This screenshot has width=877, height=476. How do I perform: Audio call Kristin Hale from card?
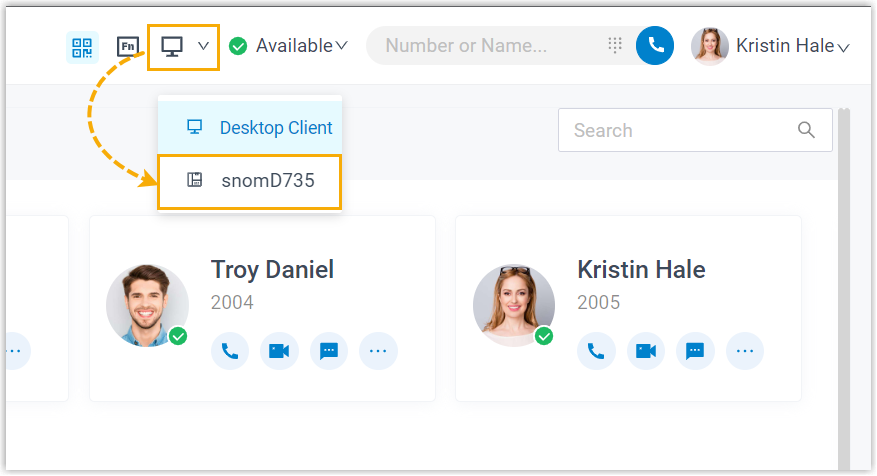[x=596, y=351]
